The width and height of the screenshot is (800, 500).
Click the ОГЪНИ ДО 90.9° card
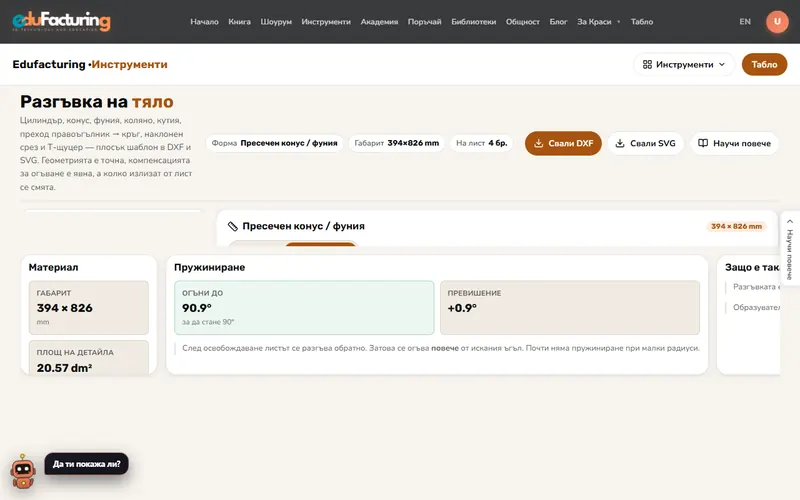pyautogui.click(x=304, y=308)
